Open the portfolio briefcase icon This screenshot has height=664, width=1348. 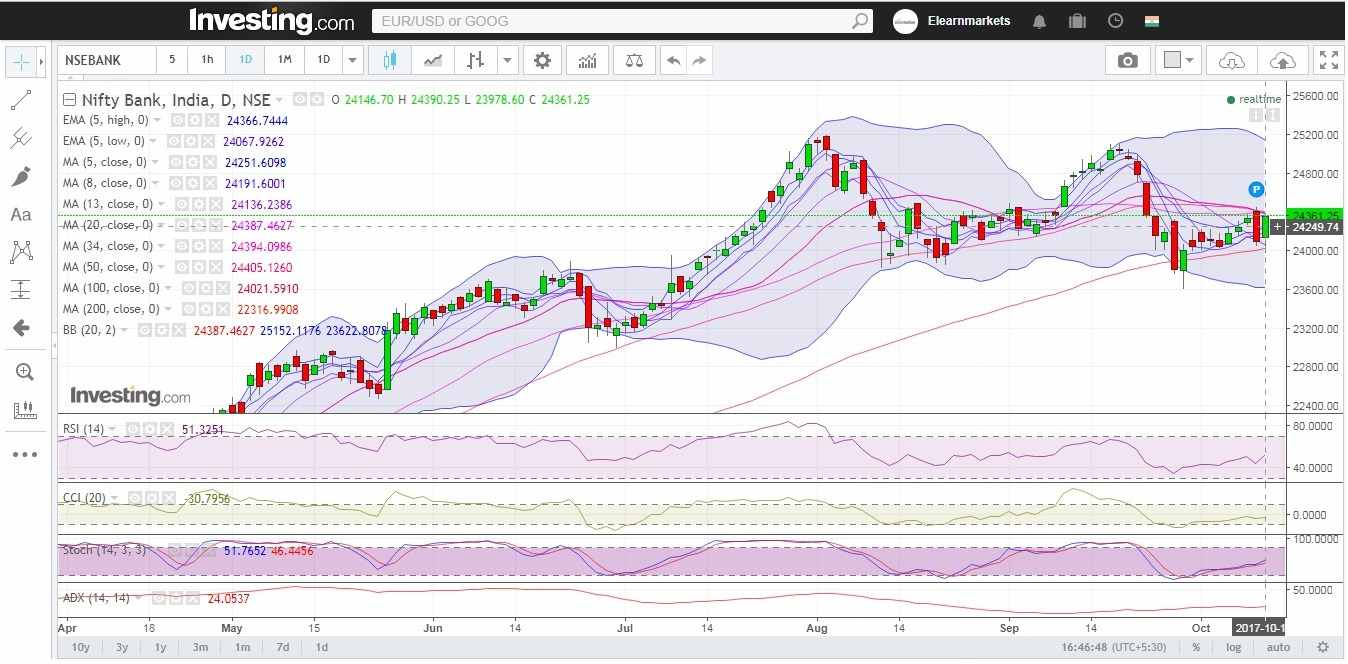pos(1077,21)
